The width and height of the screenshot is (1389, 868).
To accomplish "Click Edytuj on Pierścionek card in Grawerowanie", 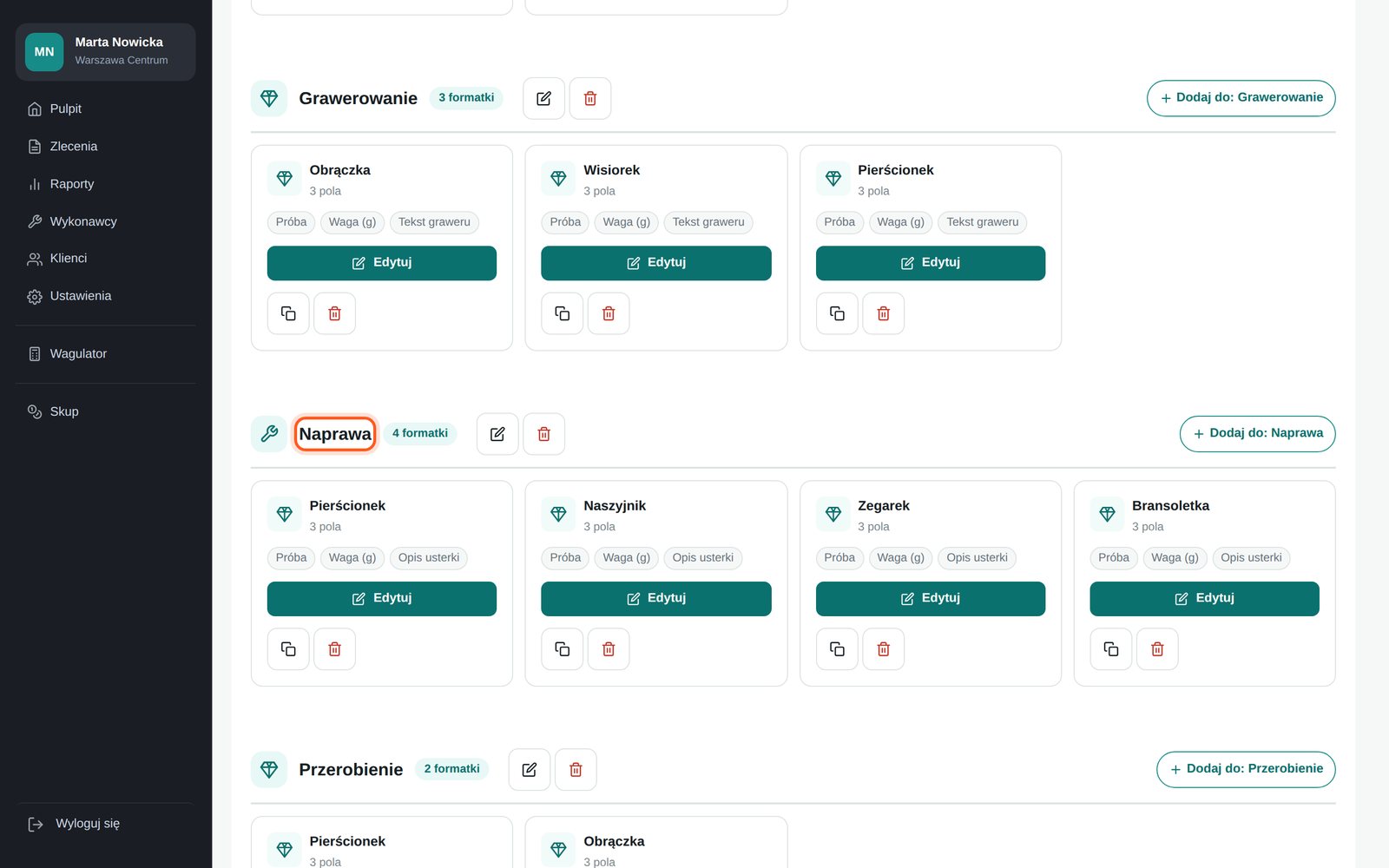I will point(931,263).
